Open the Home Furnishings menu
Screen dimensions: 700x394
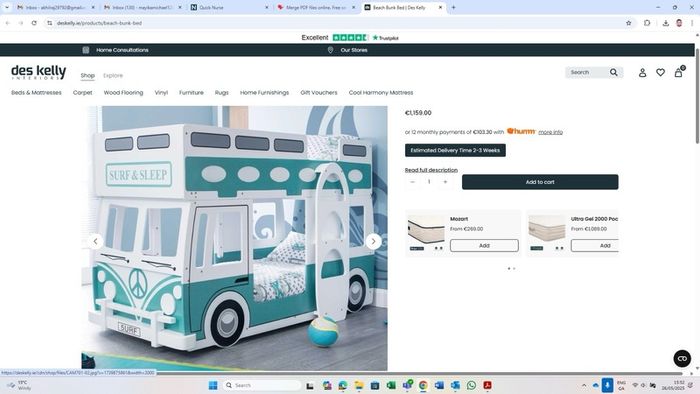pos(264,93)
